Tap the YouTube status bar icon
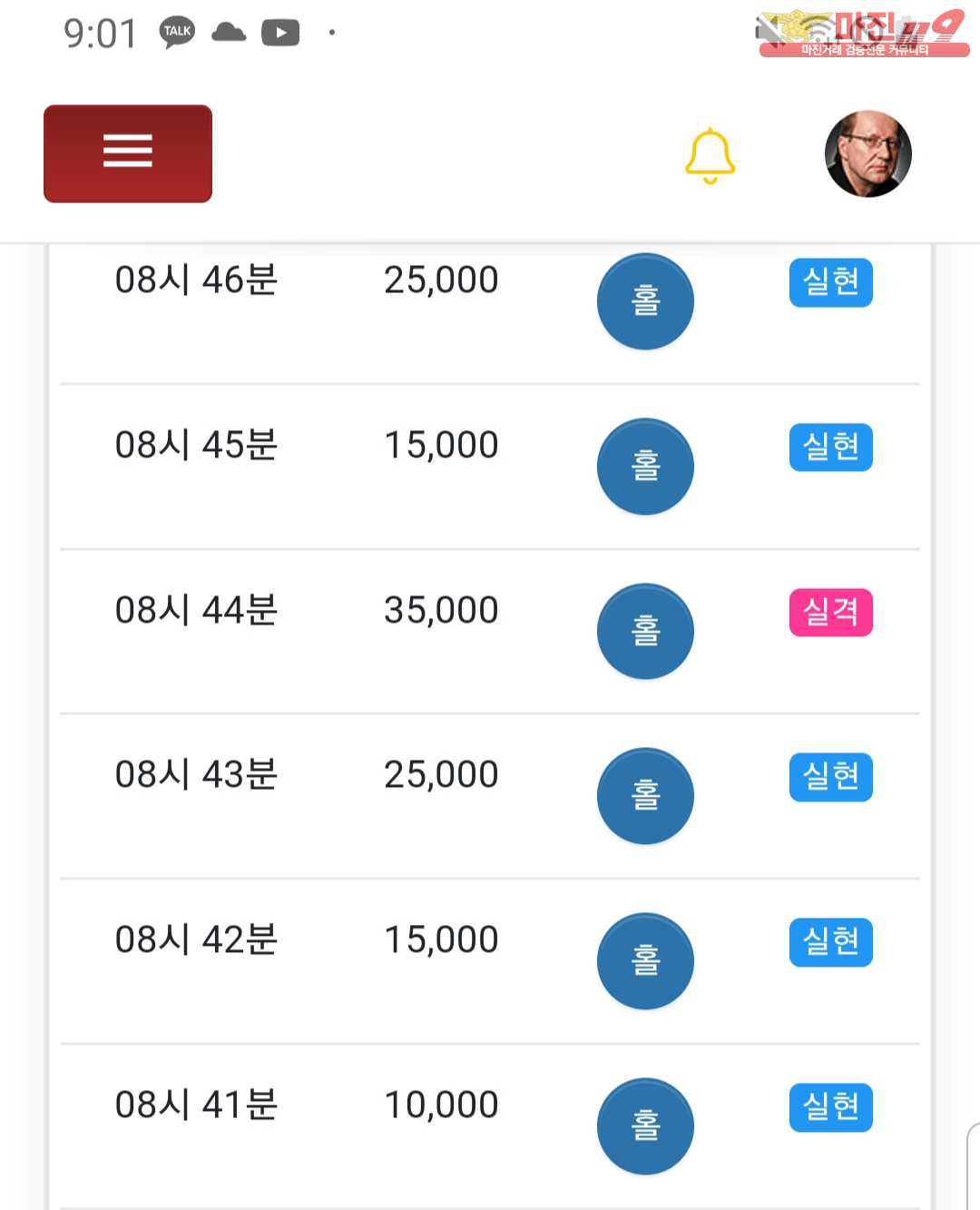 click(280, 34)
